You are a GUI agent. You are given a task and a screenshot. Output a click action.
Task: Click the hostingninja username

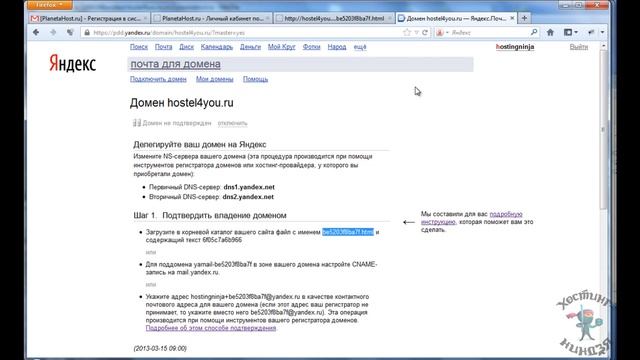tap(515, 47)
